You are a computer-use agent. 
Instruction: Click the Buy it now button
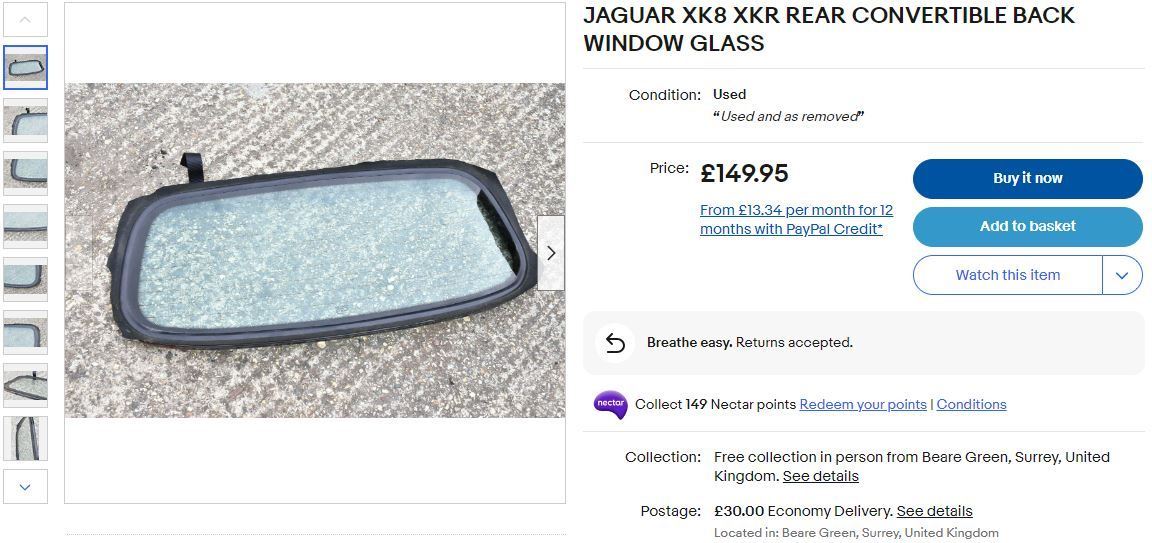(x=1028, y=179)
